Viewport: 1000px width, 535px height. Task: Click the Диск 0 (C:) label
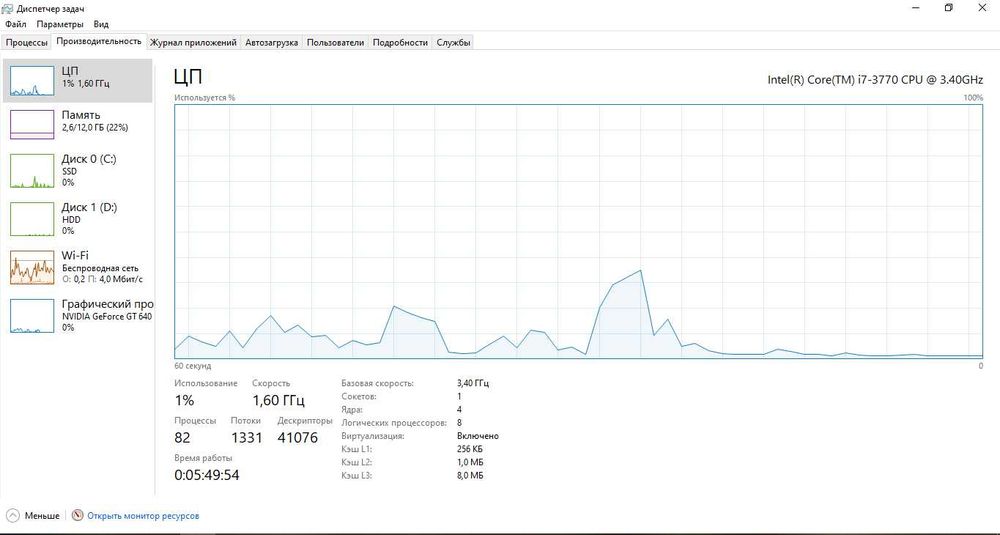89,159
